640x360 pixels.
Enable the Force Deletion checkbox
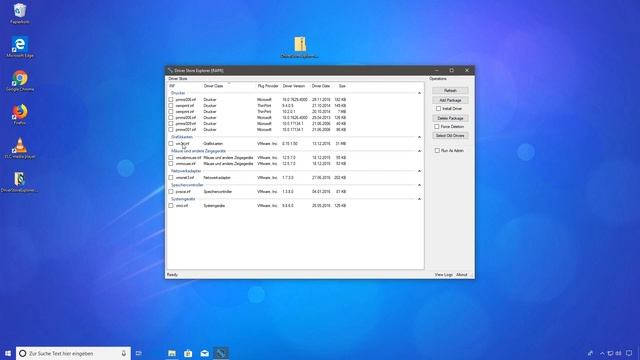[437, 127]
